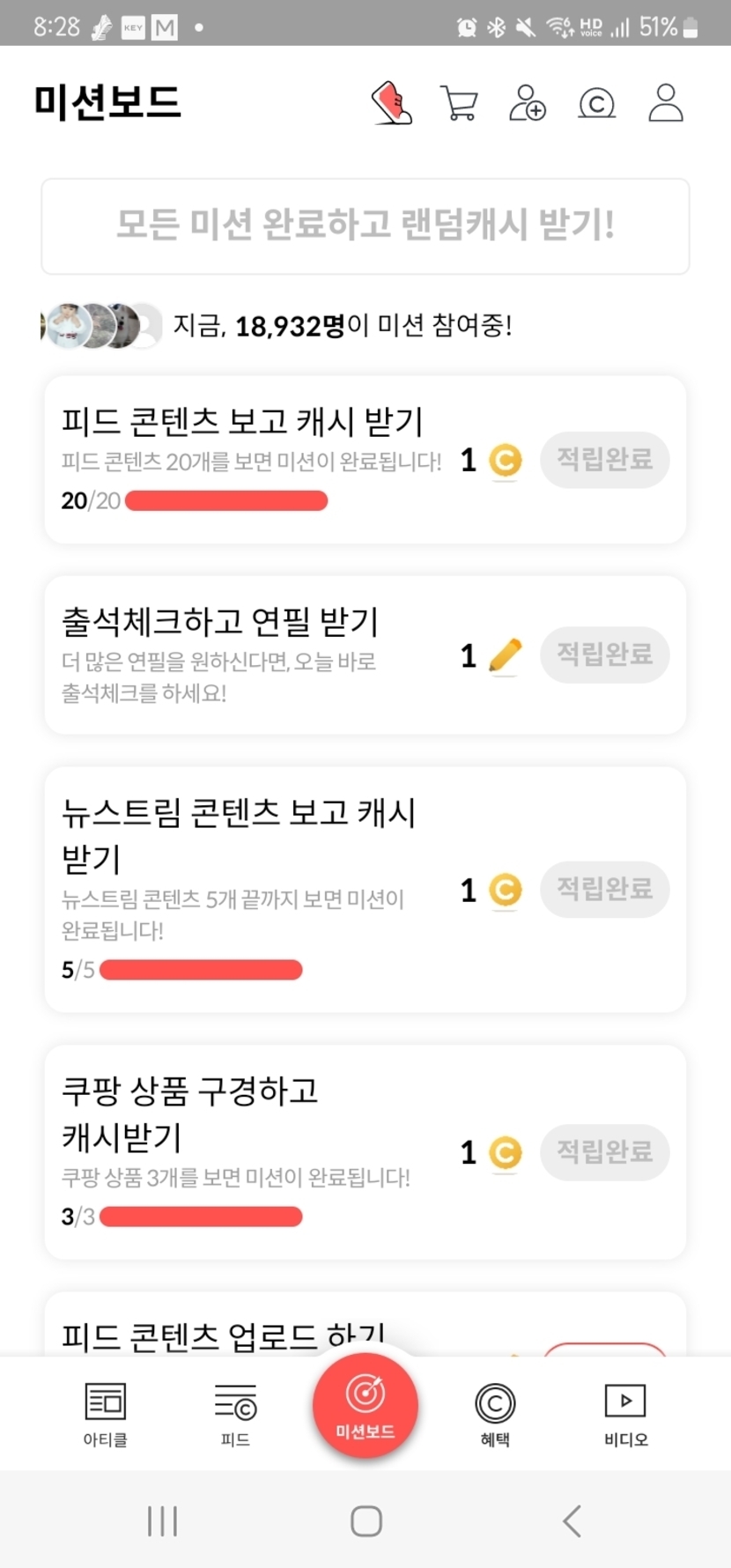Tap the pencil reward icon
731x1568 pixels.
click(x=506, y=655)
